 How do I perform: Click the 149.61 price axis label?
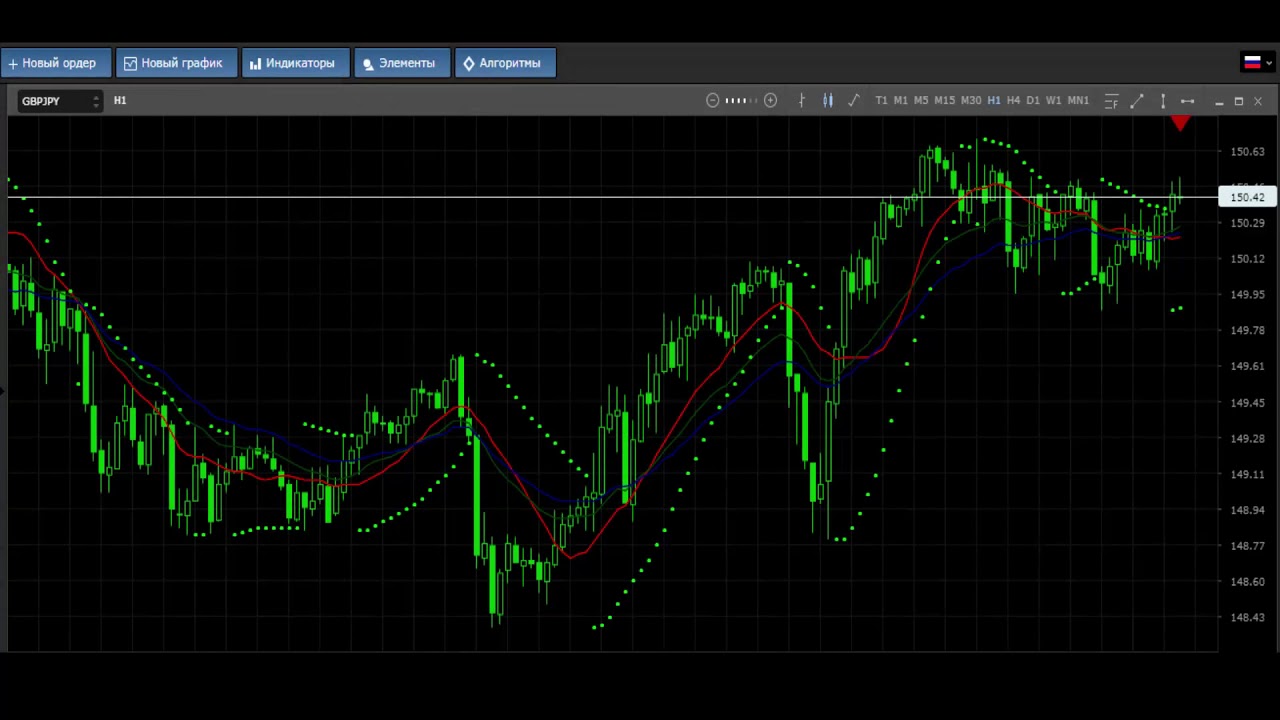click(1247, 366)
